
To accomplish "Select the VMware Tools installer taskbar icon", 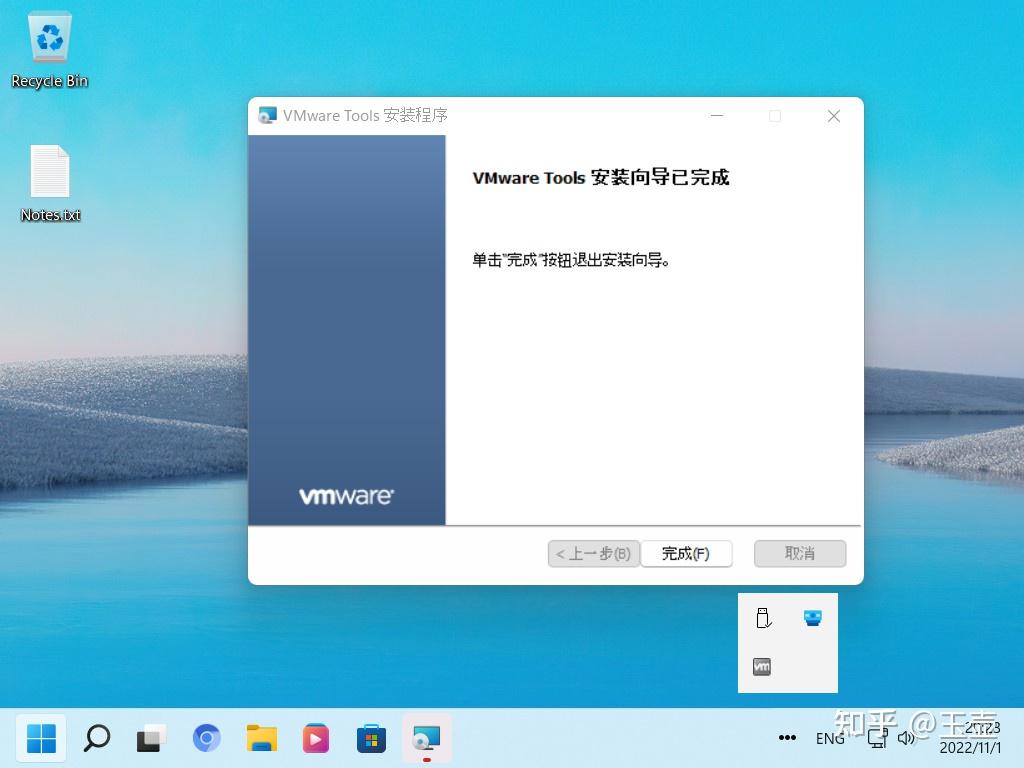I will tap(427, 738).
